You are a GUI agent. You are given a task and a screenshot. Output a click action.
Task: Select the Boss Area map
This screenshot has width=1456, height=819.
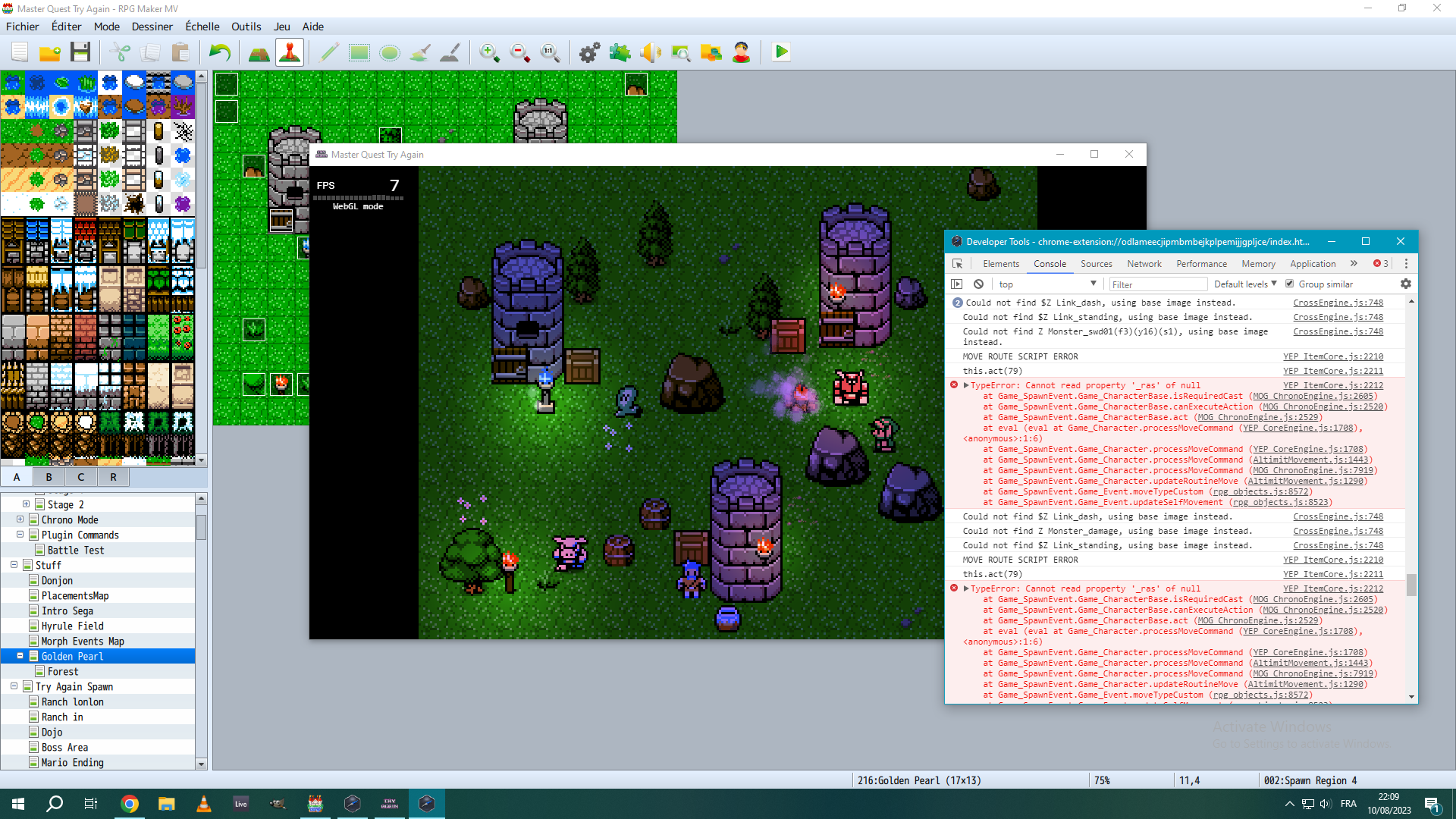[64, 747]
